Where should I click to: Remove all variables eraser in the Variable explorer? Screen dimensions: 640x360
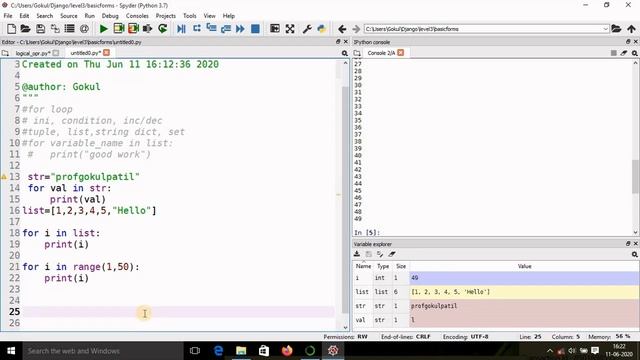tap(392, 254)
